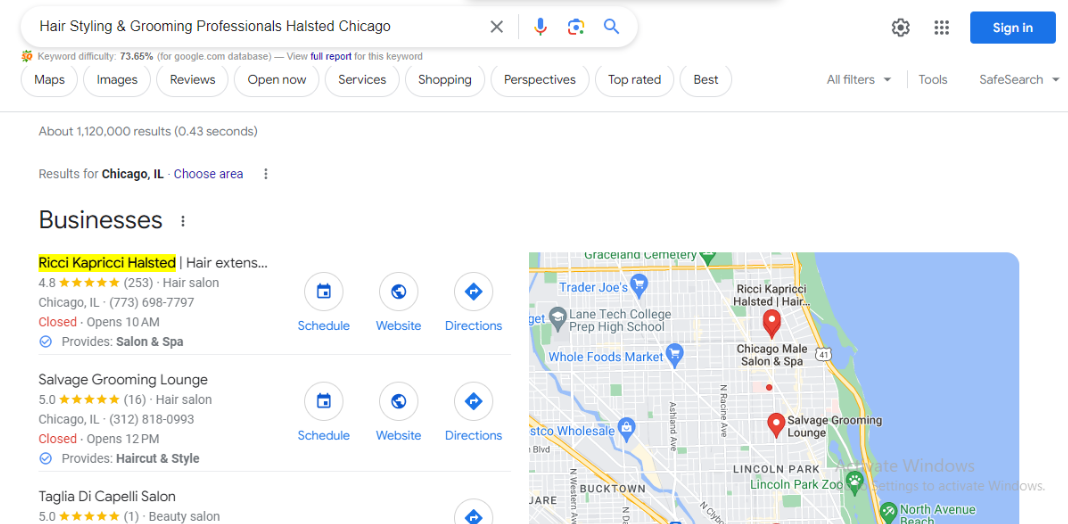Click the blue magnifier search icon
The image size is (1068, 524).
[x=611, y=27]
